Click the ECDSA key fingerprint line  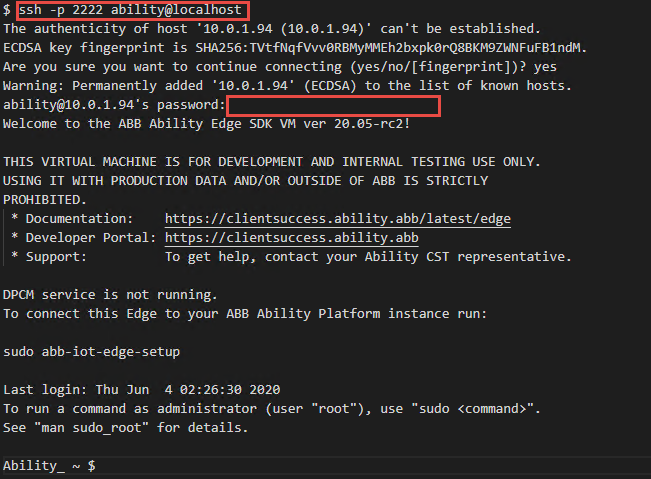295,48
